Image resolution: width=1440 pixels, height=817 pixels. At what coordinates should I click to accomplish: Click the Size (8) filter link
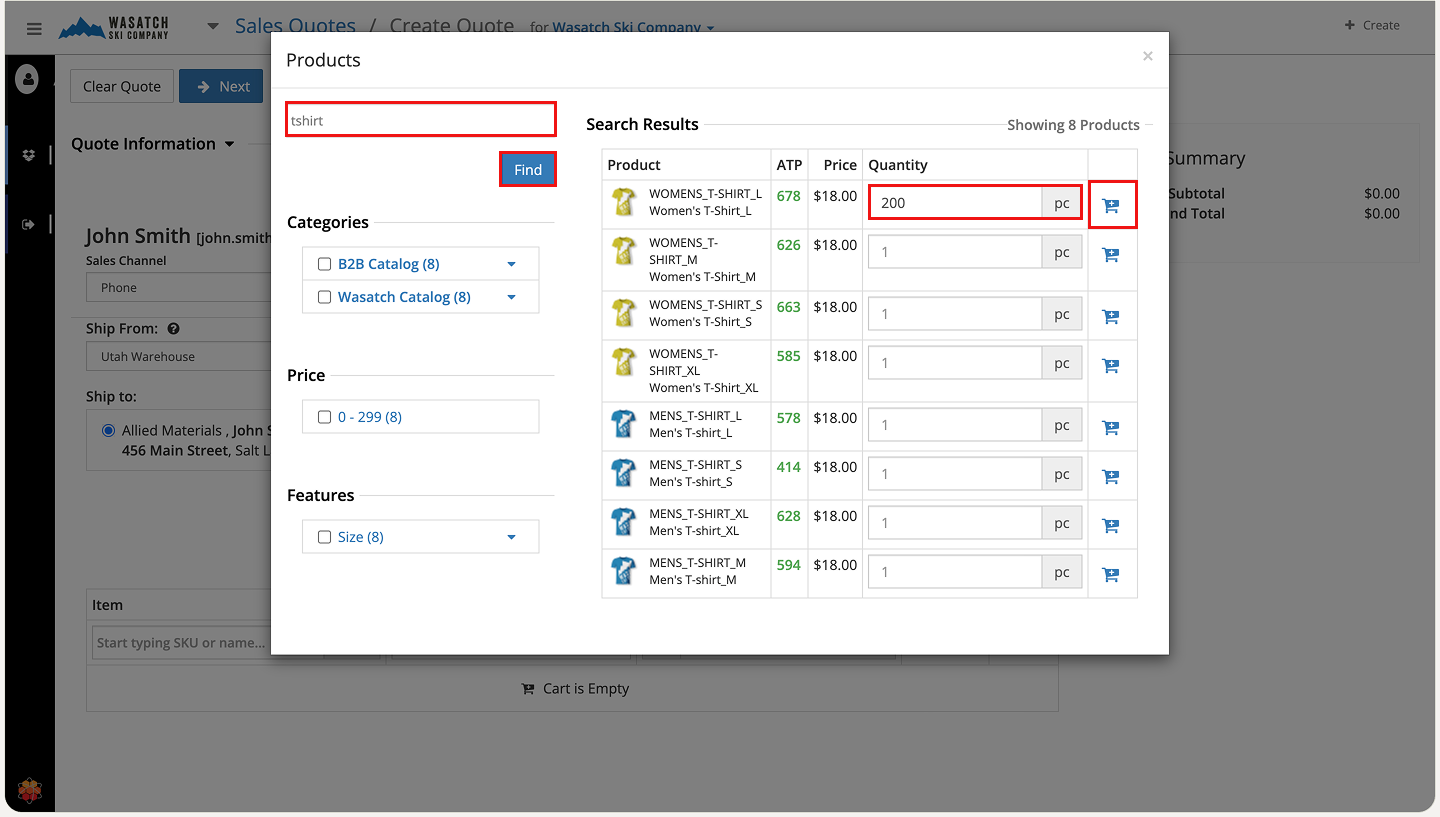360,537
